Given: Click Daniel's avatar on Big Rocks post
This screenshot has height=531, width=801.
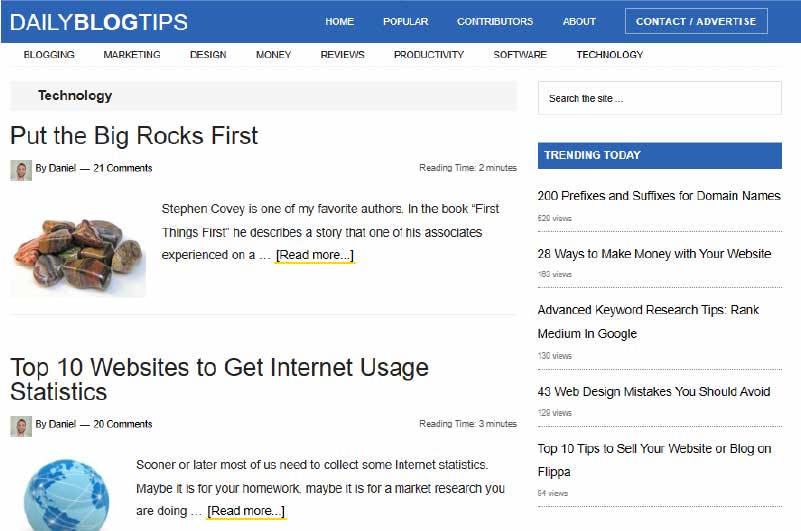Looking at the screenshot, I should pos(21,170).
